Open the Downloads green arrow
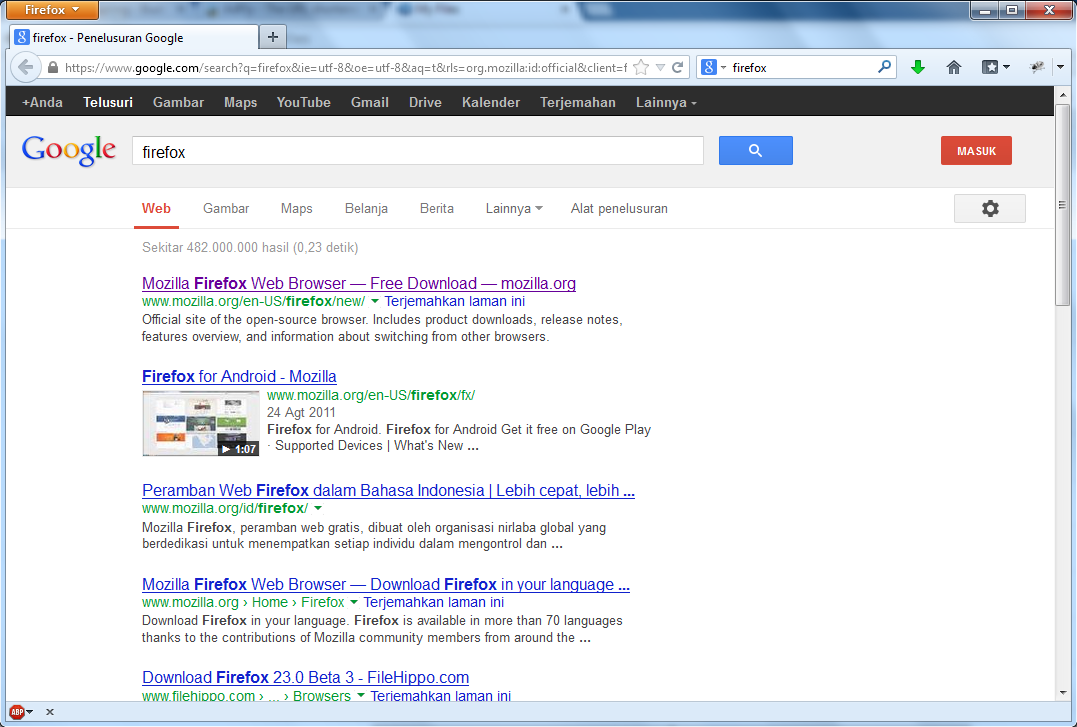1077x727 pixels. tap(918, 67)
